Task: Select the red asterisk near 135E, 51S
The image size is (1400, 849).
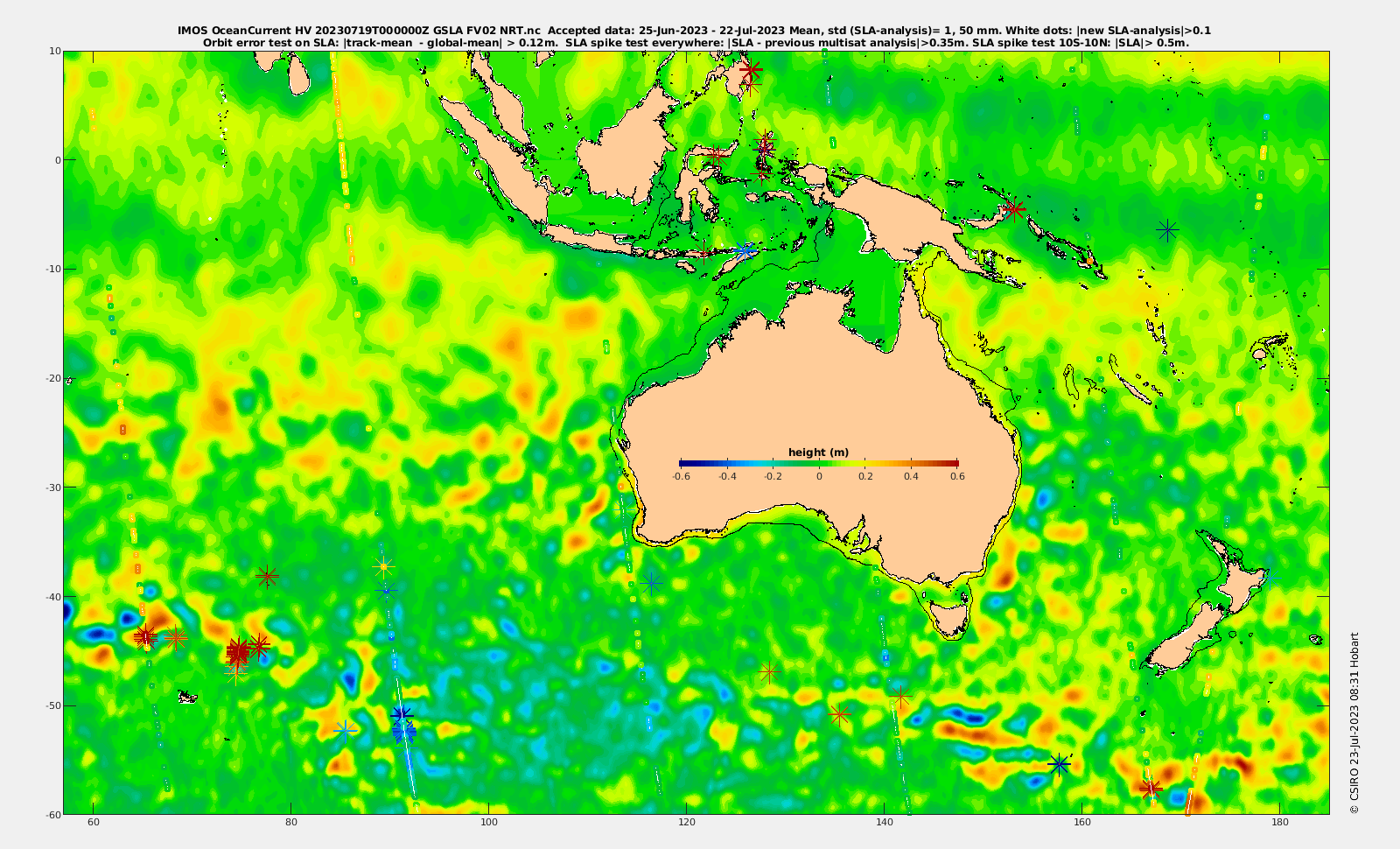Action: pos(840,715)
